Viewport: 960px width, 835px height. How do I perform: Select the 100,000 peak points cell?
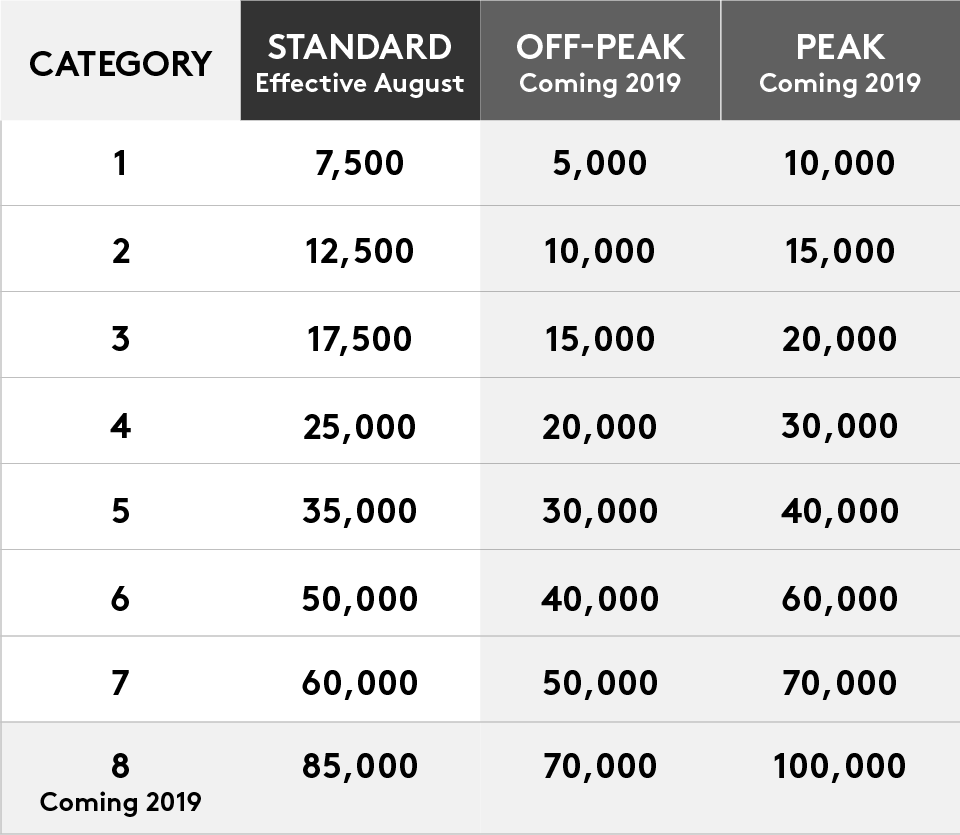click(x=839, y=767)
